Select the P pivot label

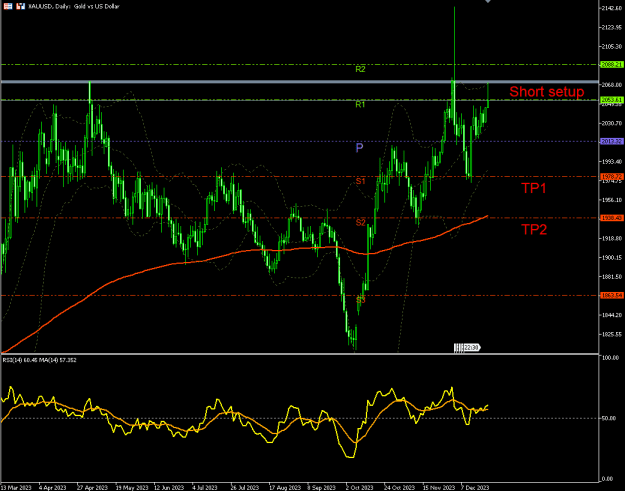[359, 148]
